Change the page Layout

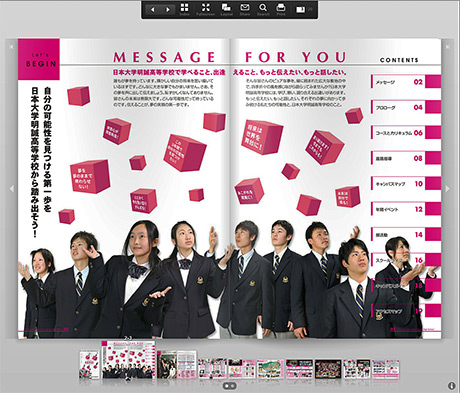226,10
